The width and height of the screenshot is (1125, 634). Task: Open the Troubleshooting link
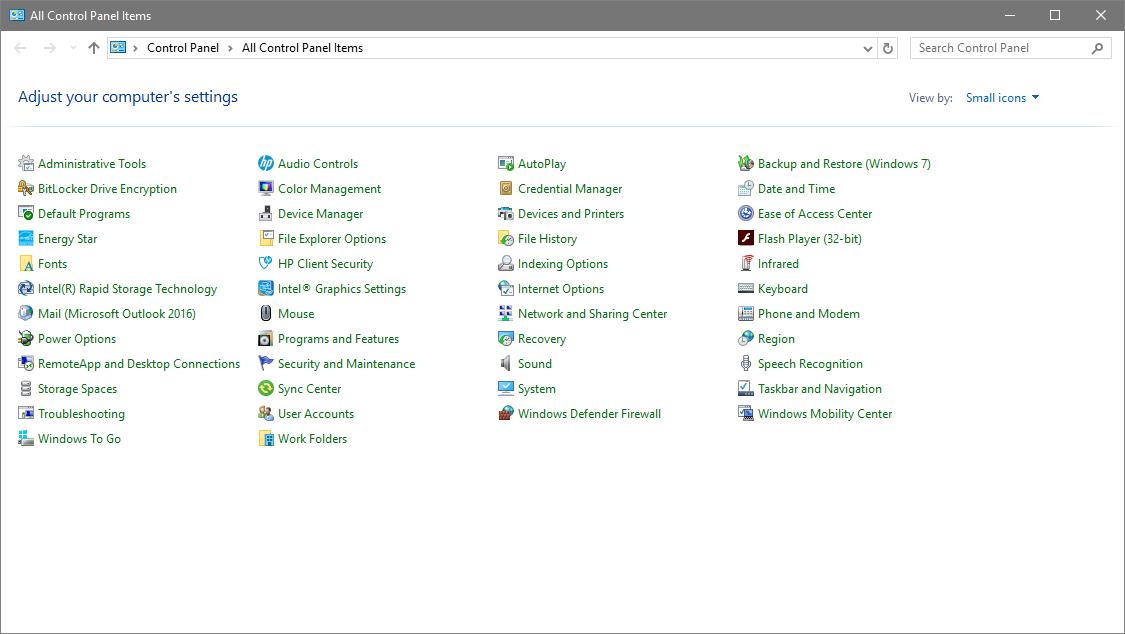(x=81, y=414)
